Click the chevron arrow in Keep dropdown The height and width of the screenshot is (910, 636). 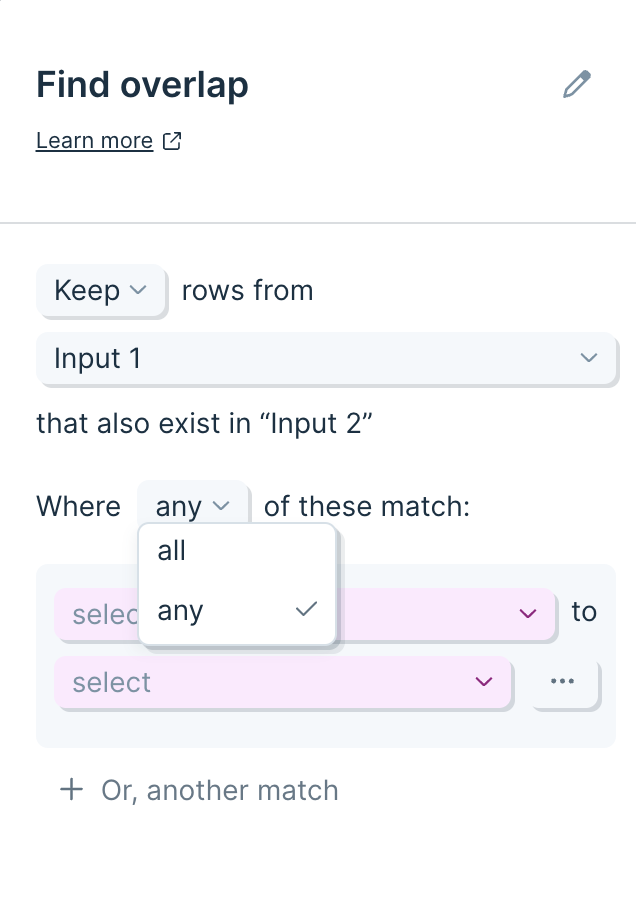click(x=138, y=290)
